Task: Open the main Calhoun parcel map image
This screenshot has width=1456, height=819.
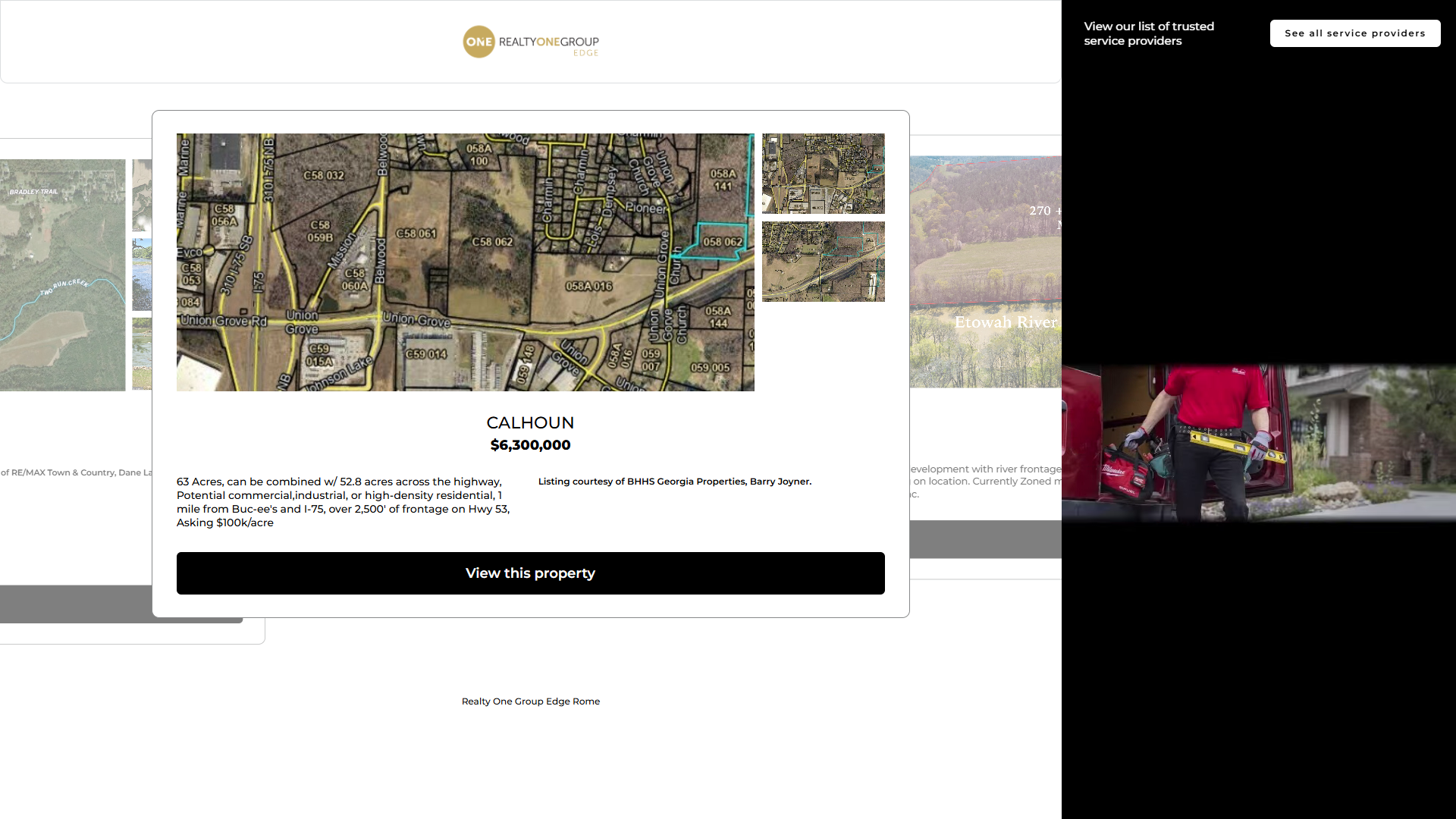Action: click(x=465, y=262)
